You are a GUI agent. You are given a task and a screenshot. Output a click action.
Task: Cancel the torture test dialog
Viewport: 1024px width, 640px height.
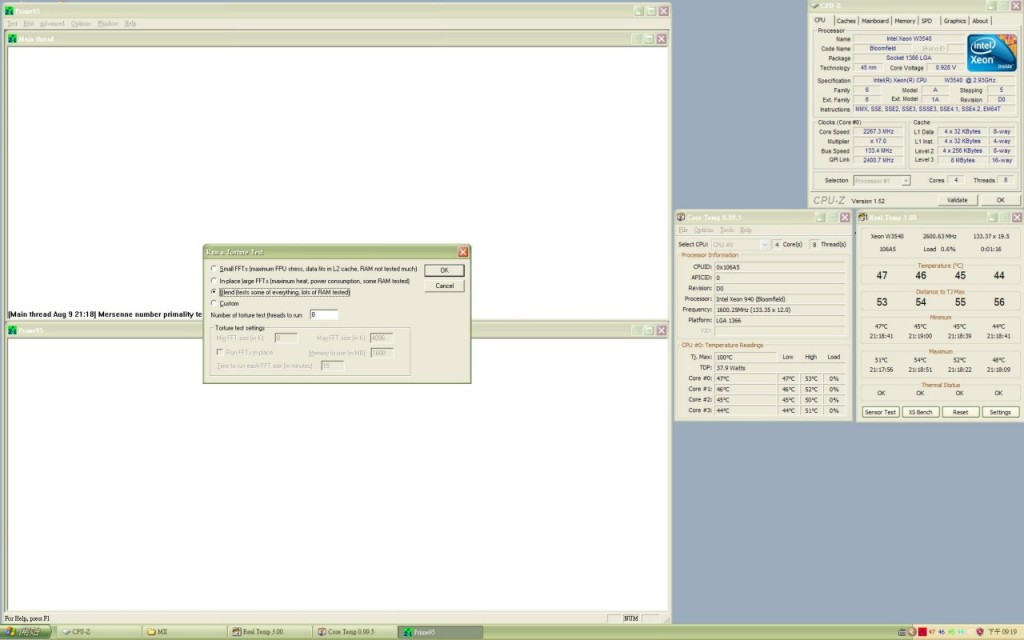[444, 286]
